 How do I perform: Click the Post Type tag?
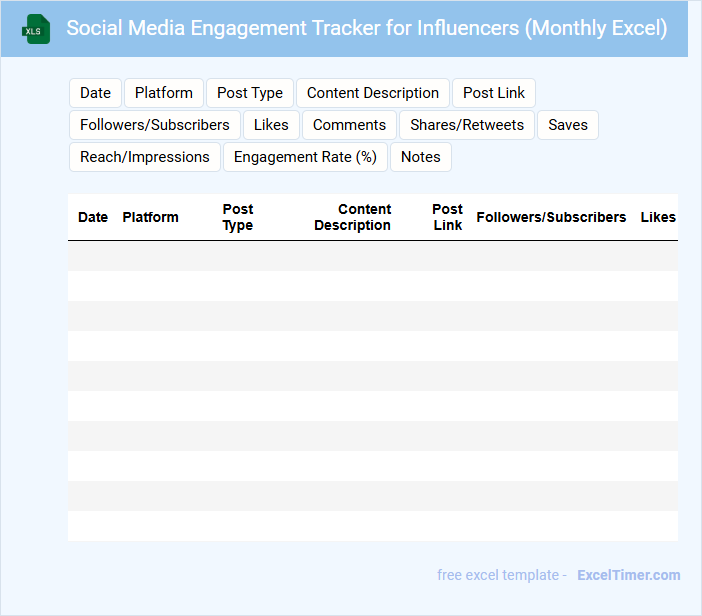(250, 93)
